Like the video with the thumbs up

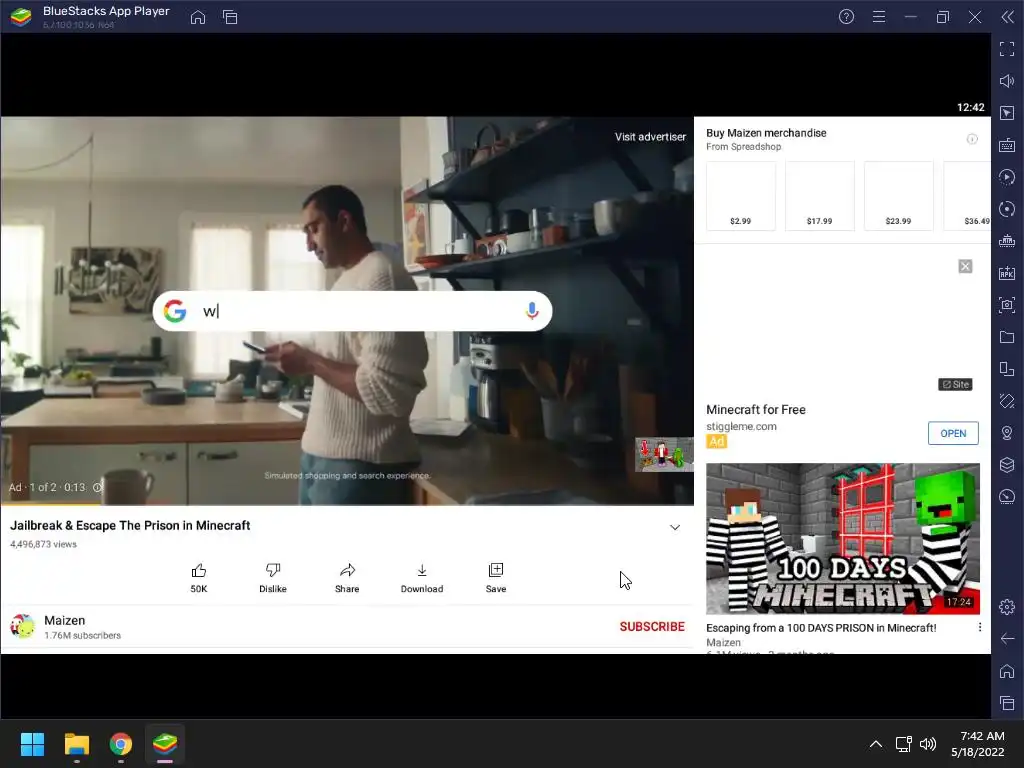tap(199, 578)
